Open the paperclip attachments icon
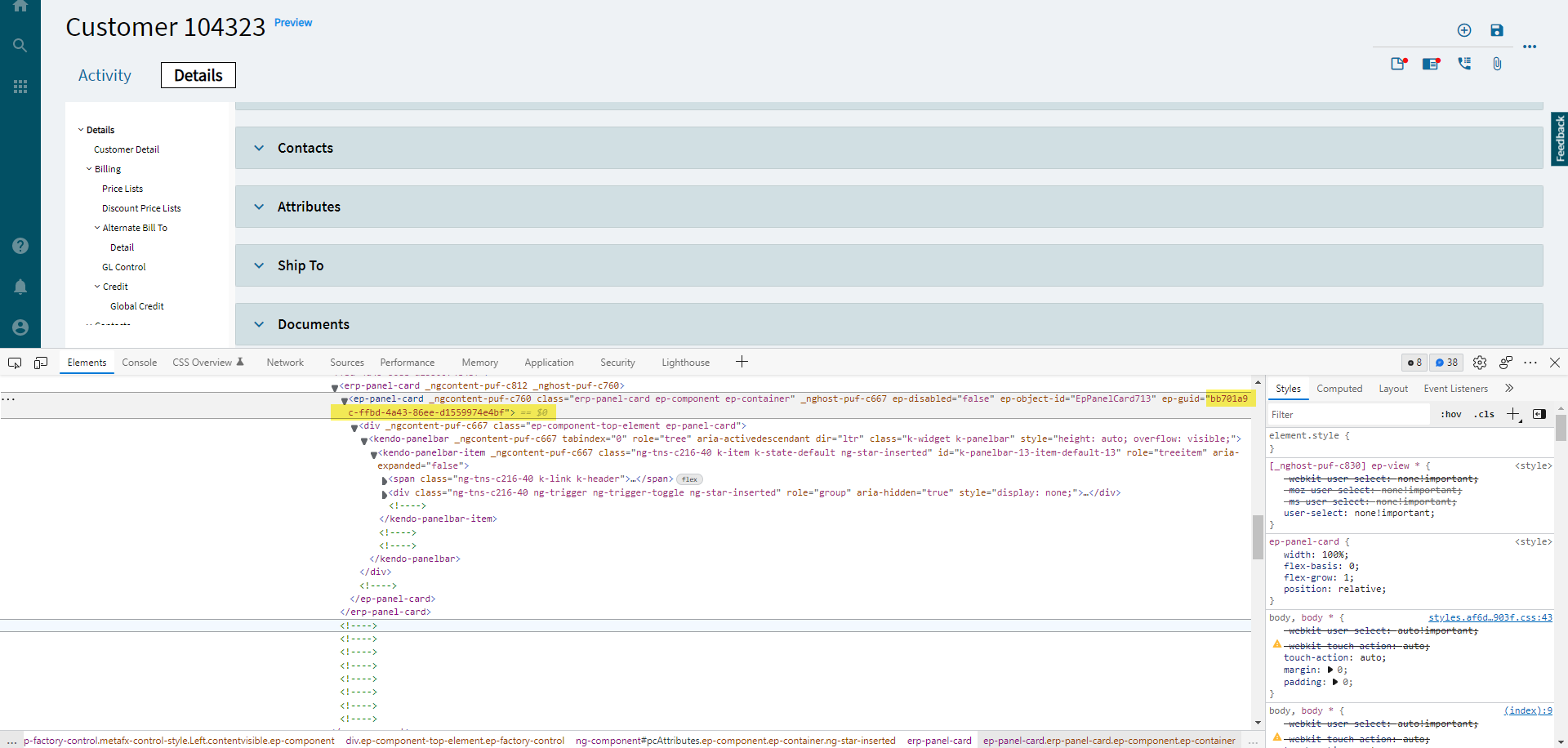 point(1496,64)
